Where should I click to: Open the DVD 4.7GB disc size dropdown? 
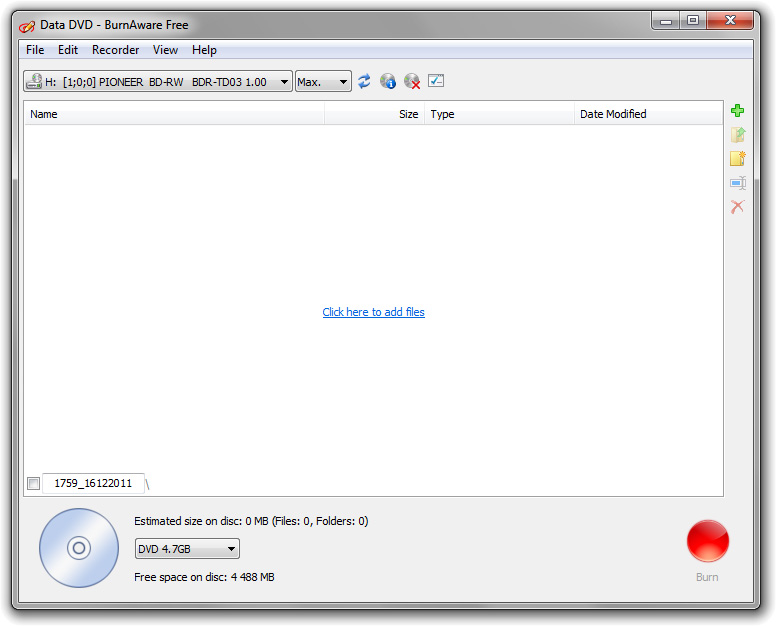point(187,549)
